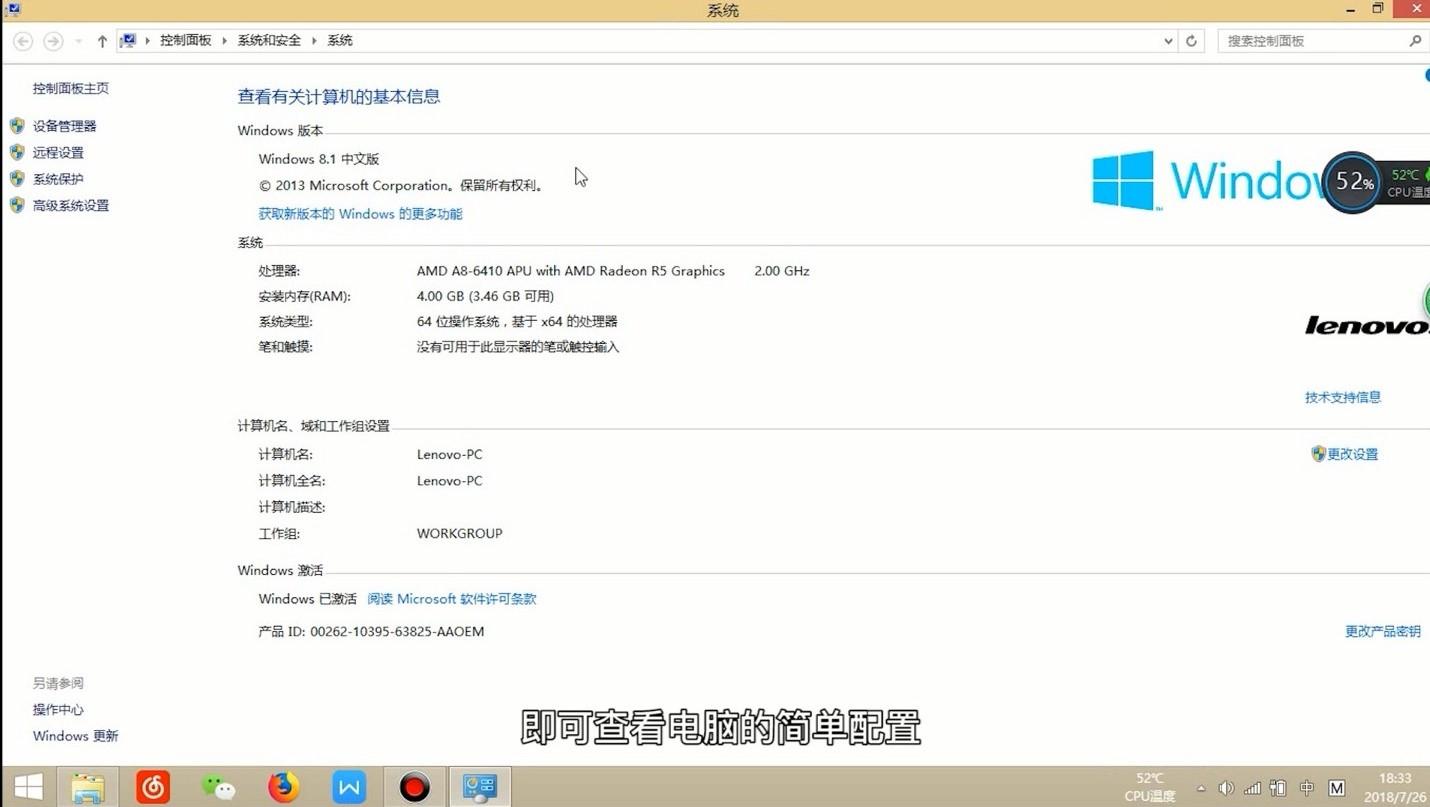Image resolution: width=1430 pixels, height=807 pixels.
Task: Click the search magnifier icon
Action: pyautogui.click(x=1415, y=41)
